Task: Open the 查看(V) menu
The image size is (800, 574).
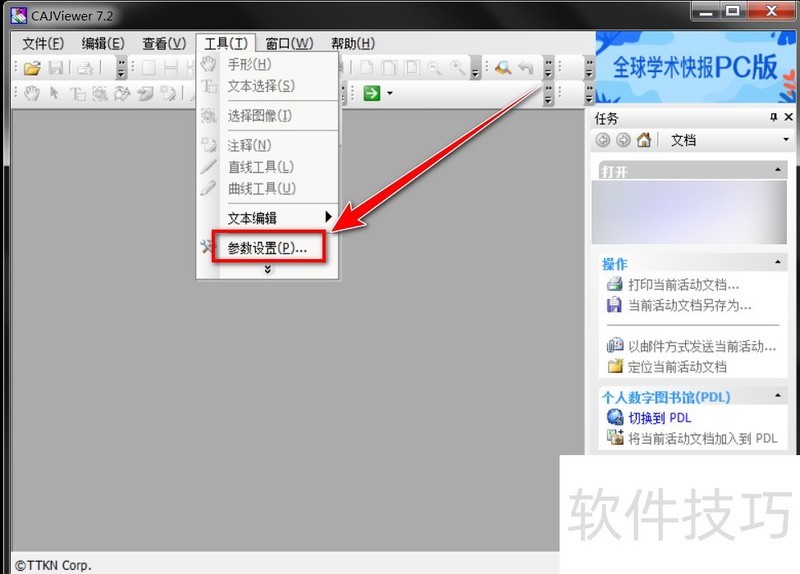Action: (x=164, y=43)
